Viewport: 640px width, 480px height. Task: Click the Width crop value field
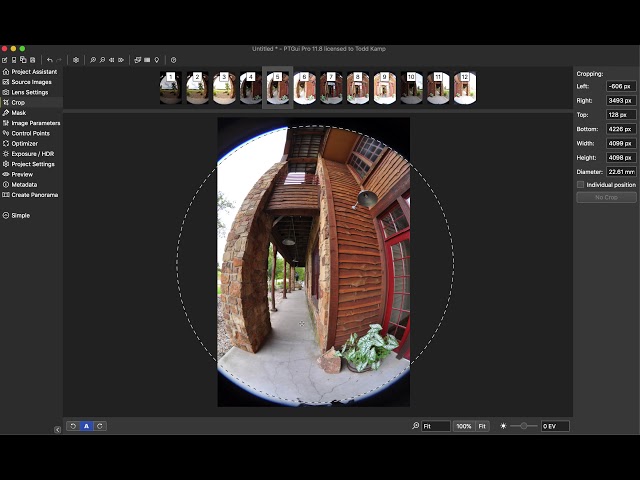coord(621,143)
